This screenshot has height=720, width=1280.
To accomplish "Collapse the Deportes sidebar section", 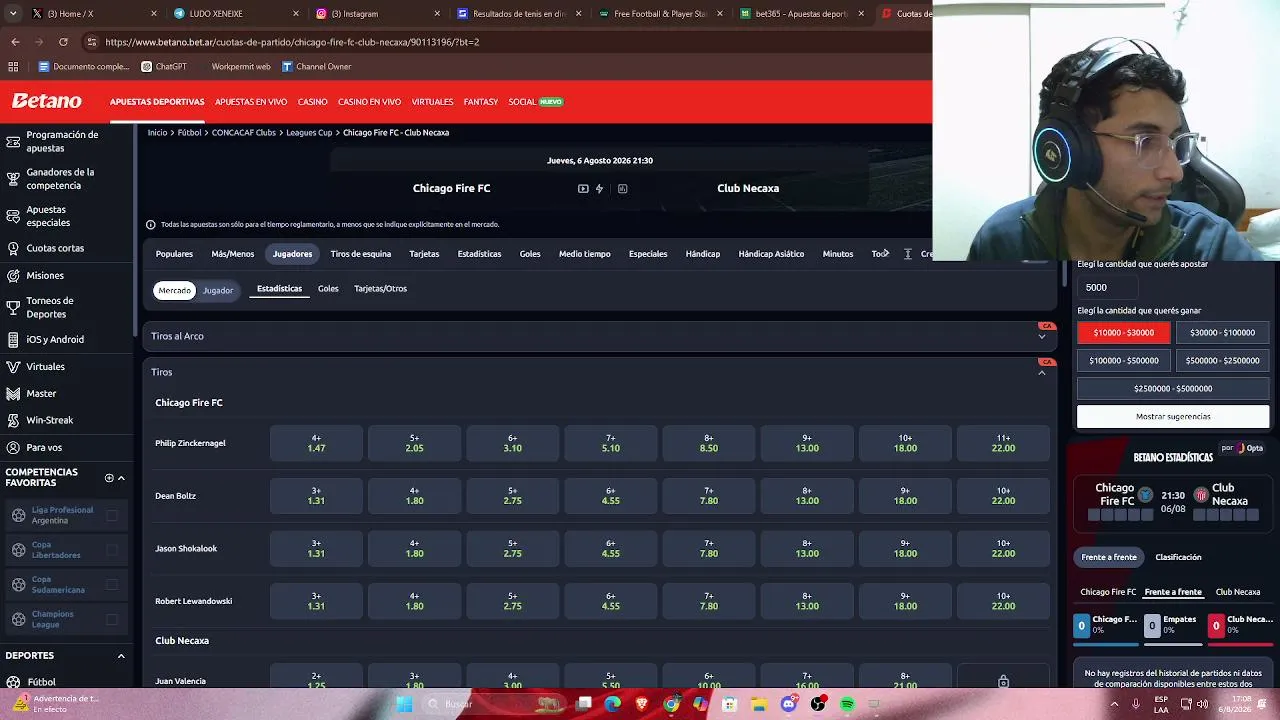I will pos(121,656).
